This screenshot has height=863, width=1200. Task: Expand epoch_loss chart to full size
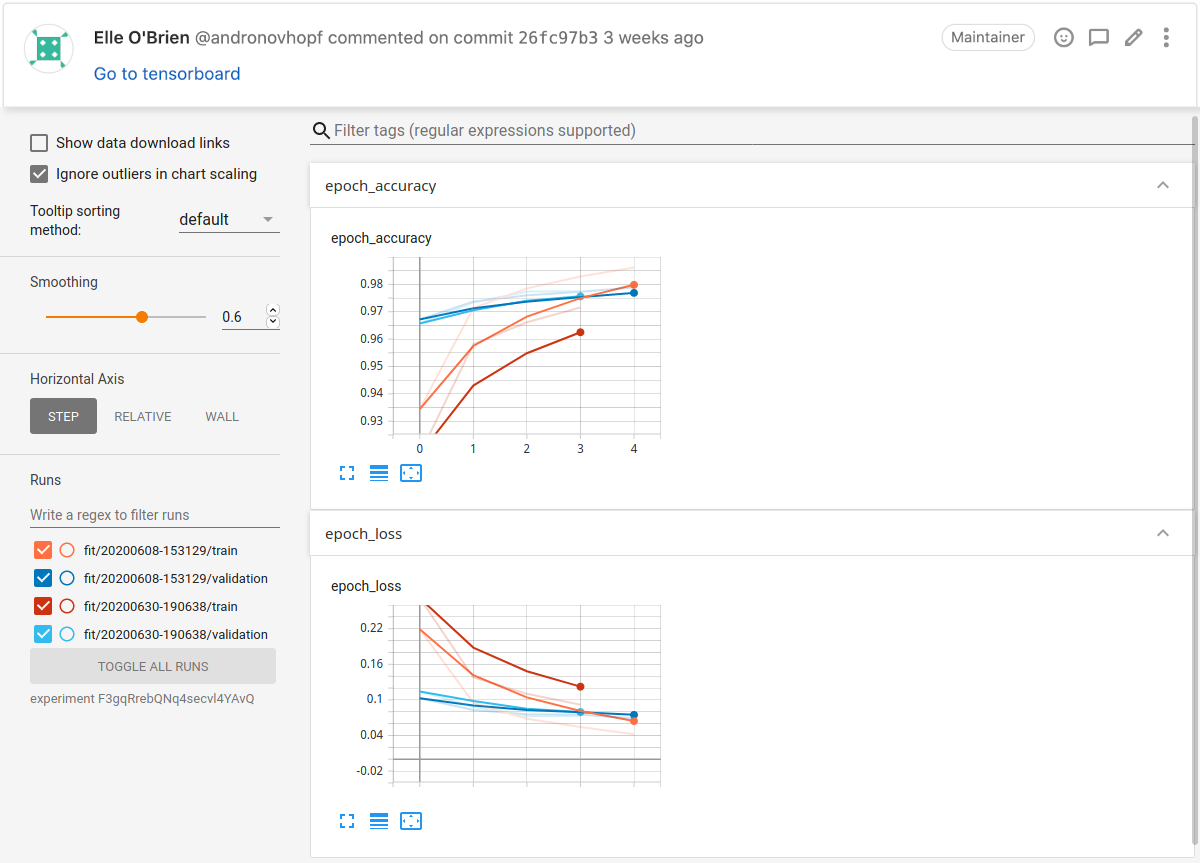point(347,821)
